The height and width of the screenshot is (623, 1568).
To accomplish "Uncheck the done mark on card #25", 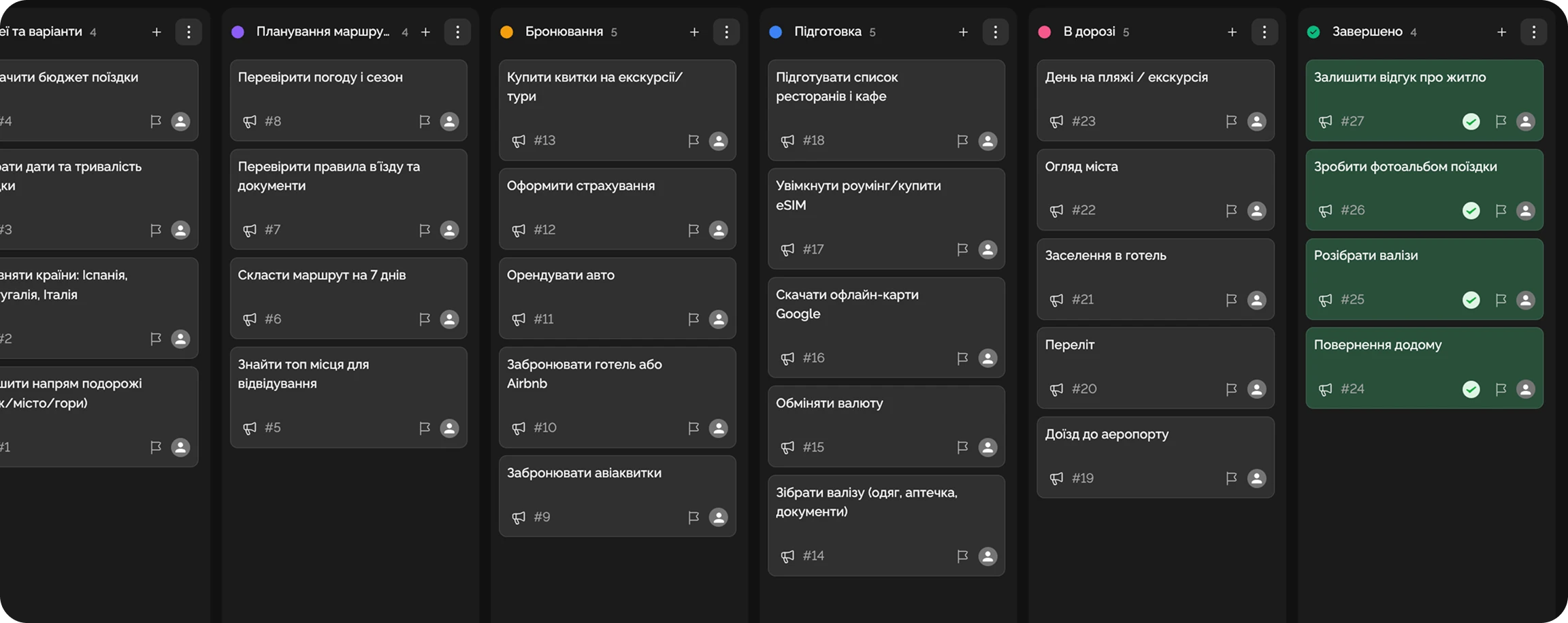I will click(x=1471, y=300).
